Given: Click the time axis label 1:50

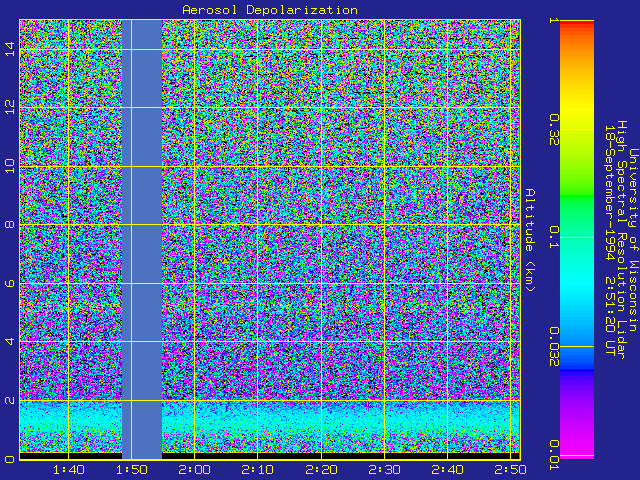Looking at the screenshot, I should 131,470.
